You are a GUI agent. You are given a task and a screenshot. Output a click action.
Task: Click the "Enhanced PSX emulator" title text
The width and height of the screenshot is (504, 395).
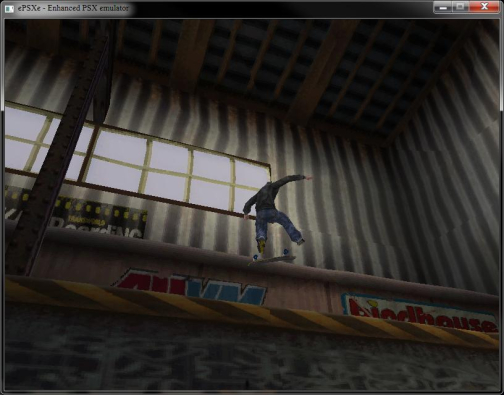click(x=88, y=8)
